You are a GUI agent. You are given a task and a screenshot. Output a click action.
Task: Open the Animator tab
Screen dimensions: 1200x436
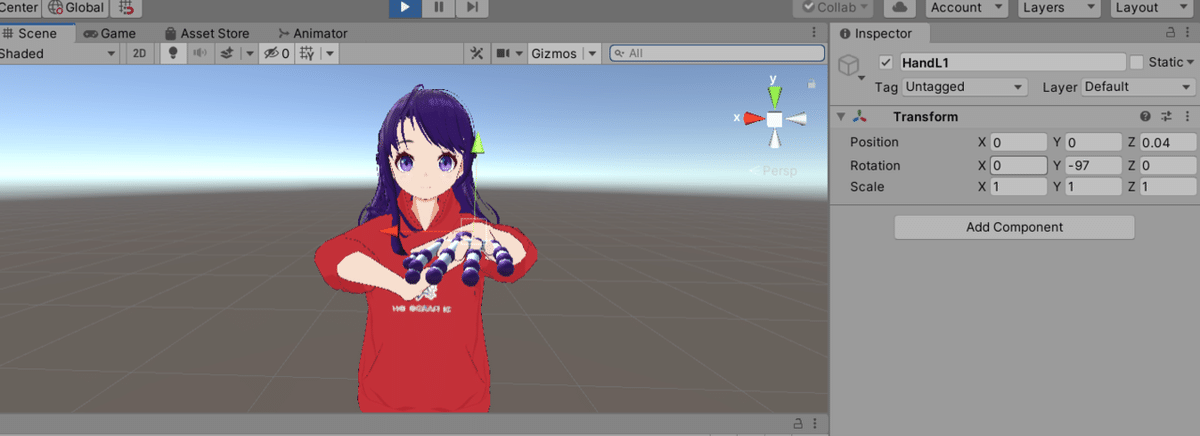click(313, 33)
